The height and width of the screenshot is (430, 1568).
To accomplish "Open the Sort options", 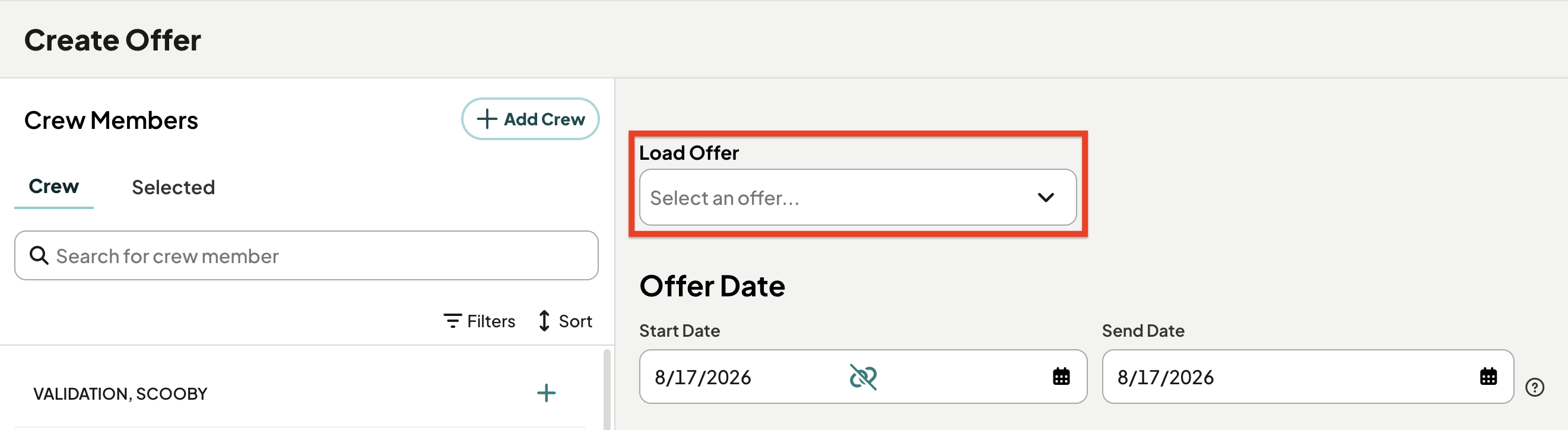I will tap(565, 321).
